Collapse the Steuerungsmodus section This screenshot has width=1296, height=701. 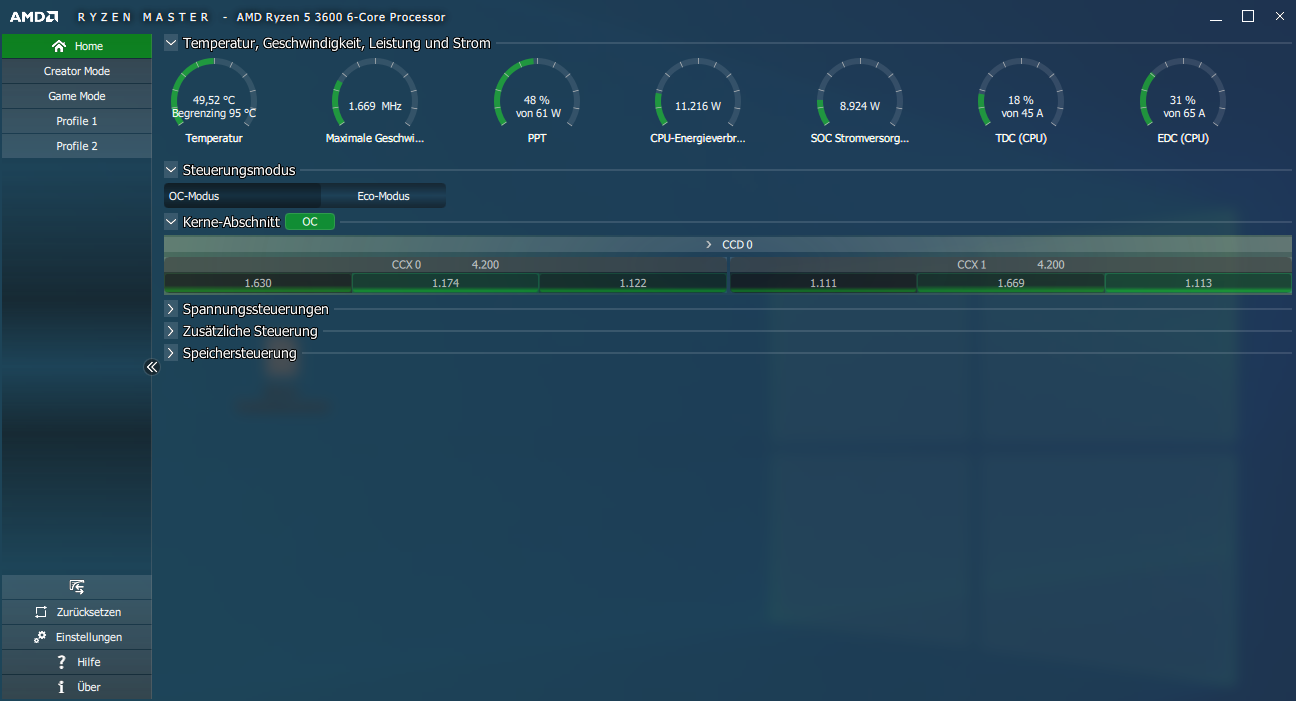171,170
